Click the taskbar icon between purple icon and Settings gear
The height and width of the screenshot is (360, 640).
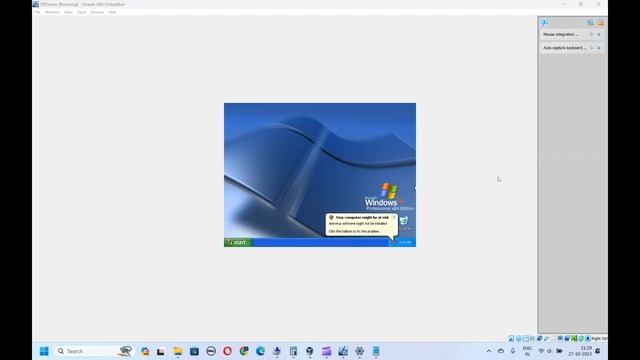(343, 351)
